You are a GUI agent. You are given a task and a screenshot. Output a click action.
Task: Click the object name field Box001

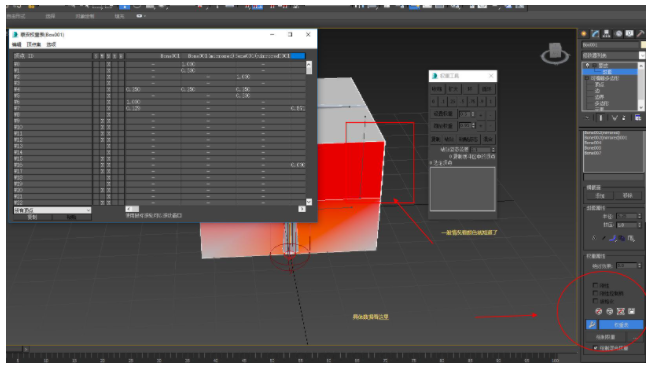pos(610,44)
